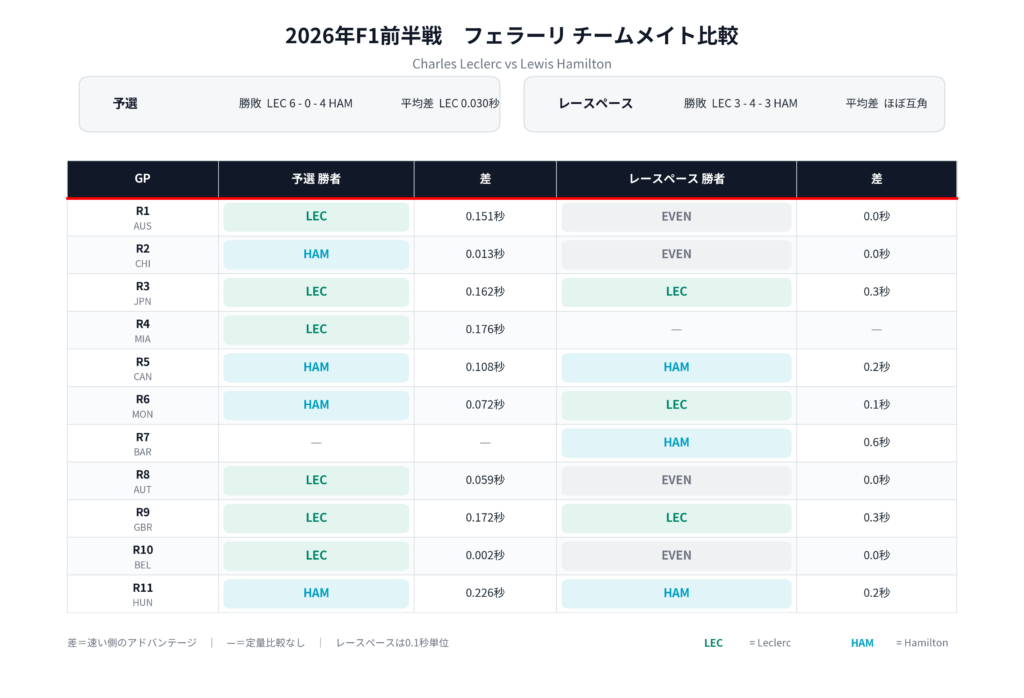Click the = Leclerc legend text

(770, 643)
